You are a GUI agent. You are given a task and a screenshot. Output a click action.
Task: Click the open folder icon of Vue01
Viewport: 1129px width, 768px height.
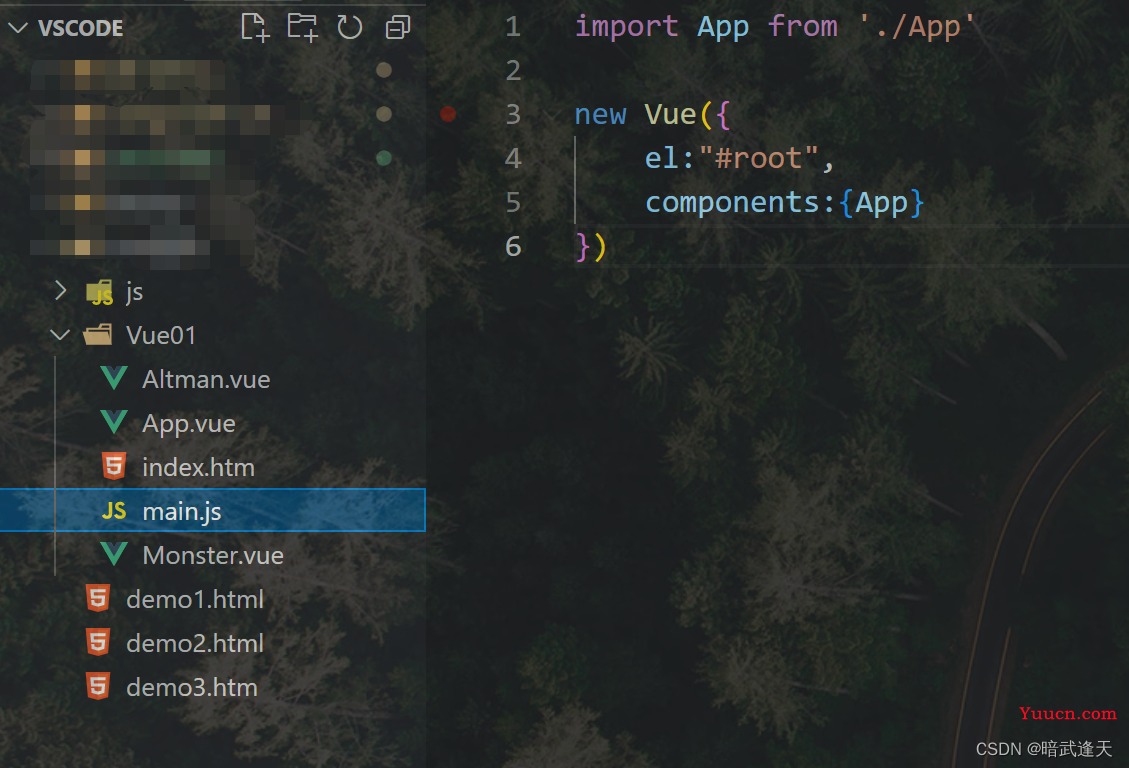point(98,335)
